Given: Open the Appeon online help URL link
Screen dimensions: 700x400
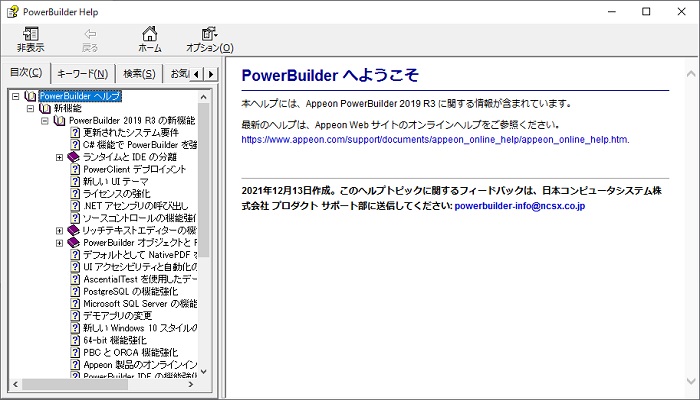Looking at the screenshot, I should coord(435,140).
